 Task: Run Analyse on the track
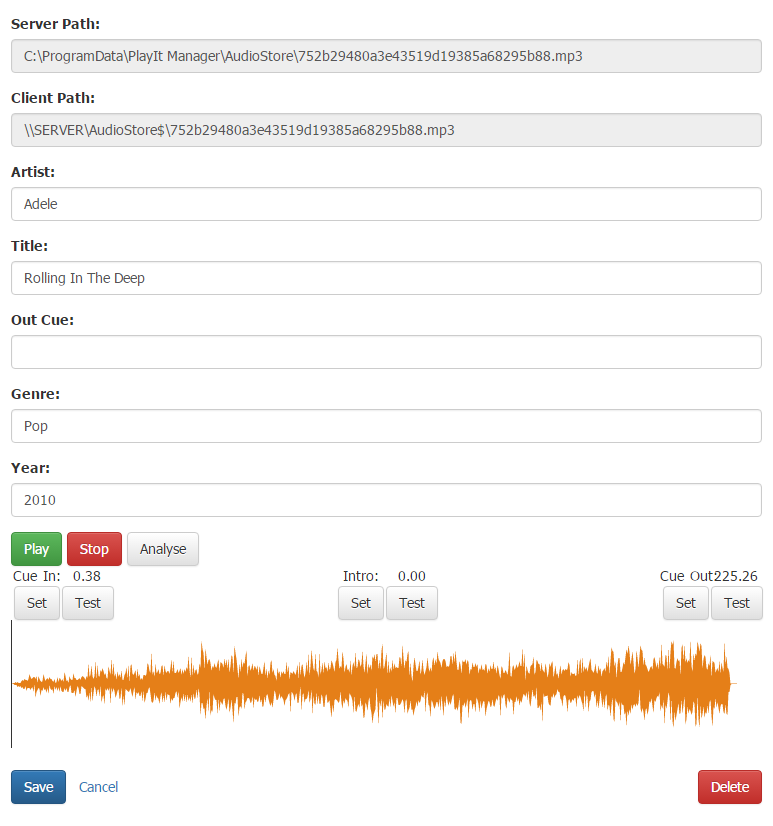[163, 549]
